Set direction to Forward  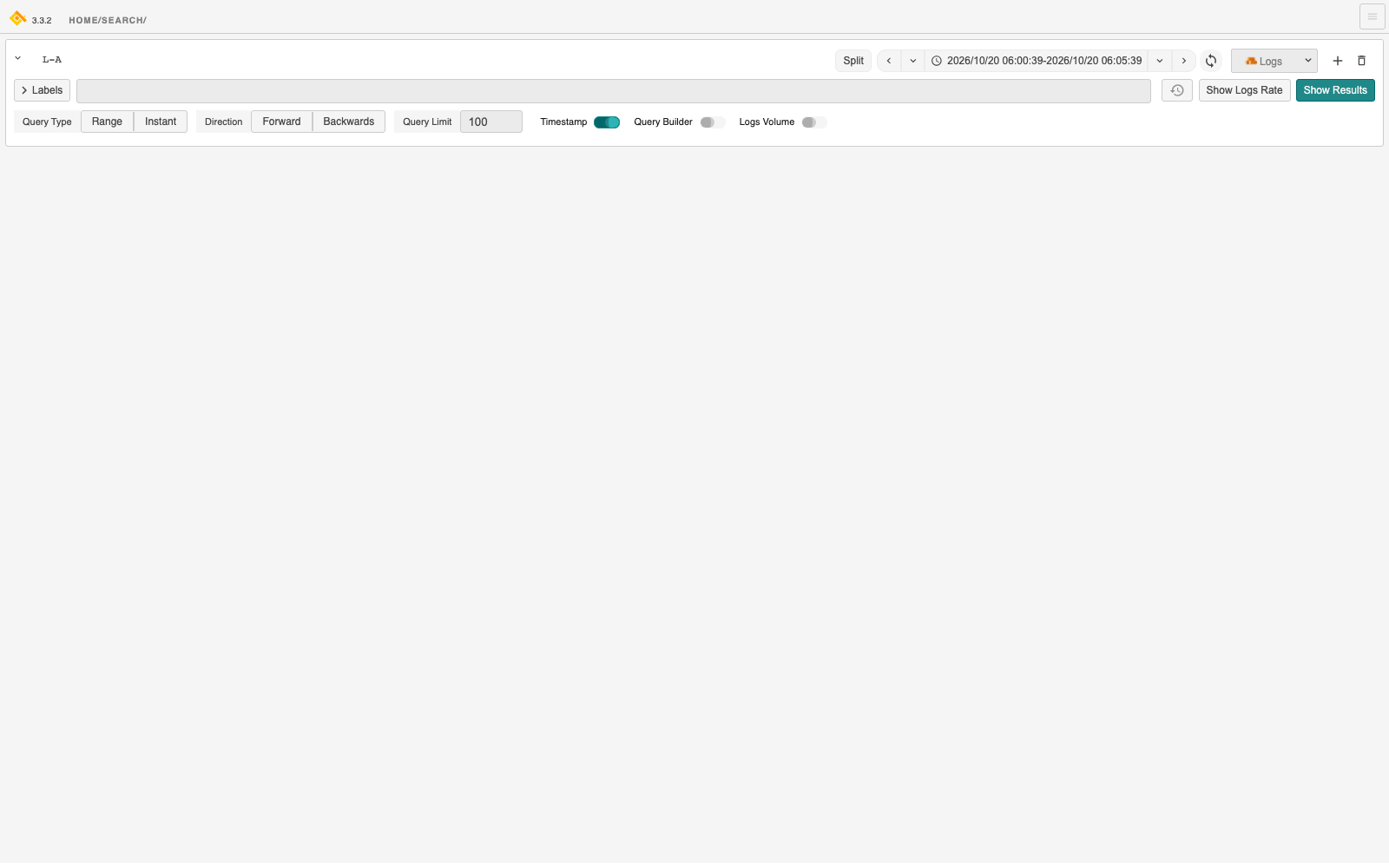(x=281, y=122)
